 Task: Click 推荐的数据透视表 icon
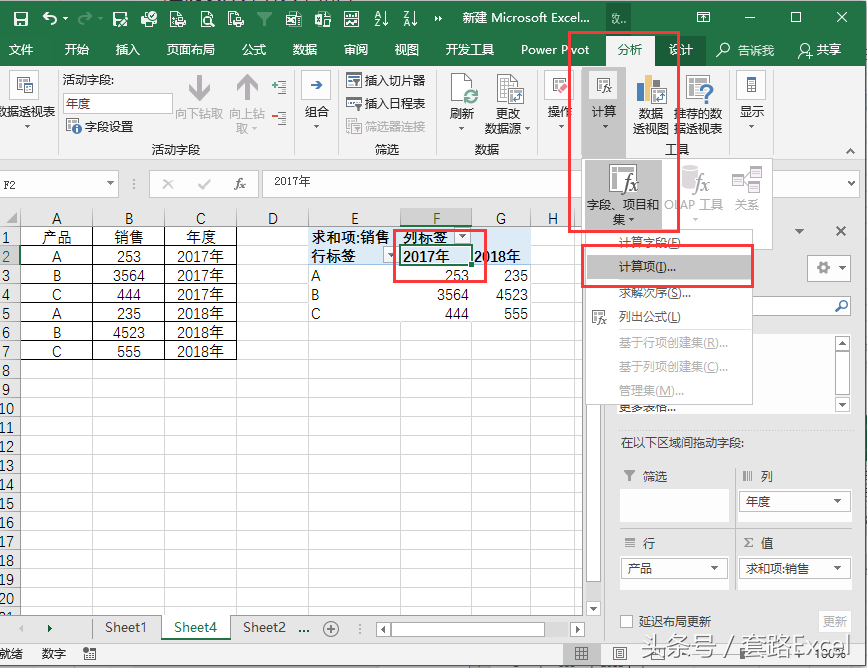pyautogui.click(x=698, y=105)
